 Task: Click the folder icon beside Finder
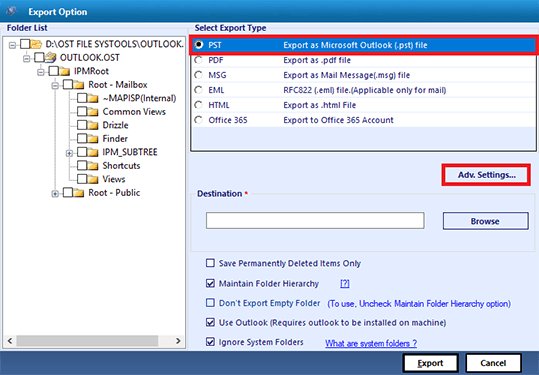click(x=92, y=139)
